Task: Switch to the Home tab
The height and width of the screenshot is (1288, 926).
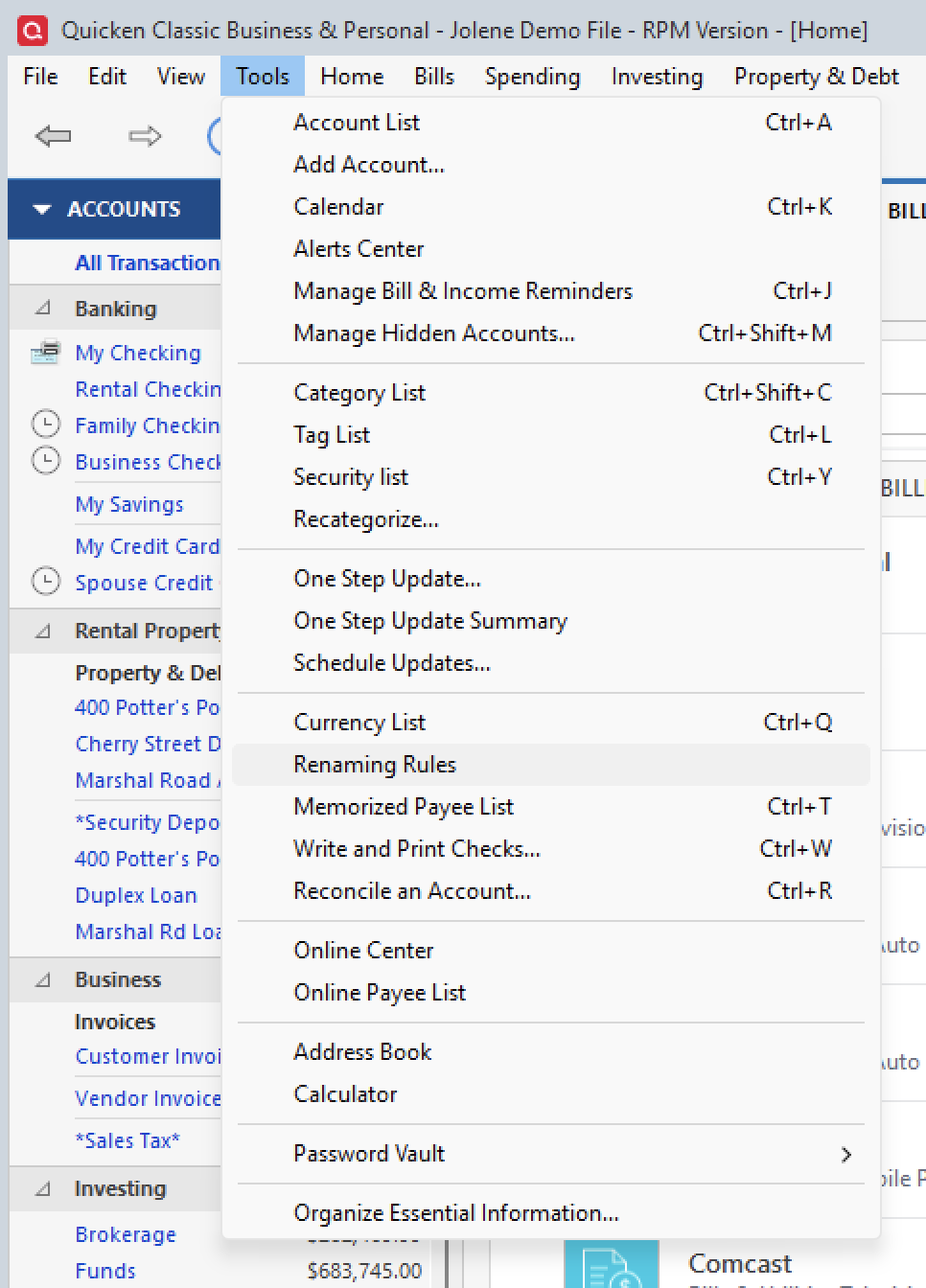Action: tap(352, 77)
